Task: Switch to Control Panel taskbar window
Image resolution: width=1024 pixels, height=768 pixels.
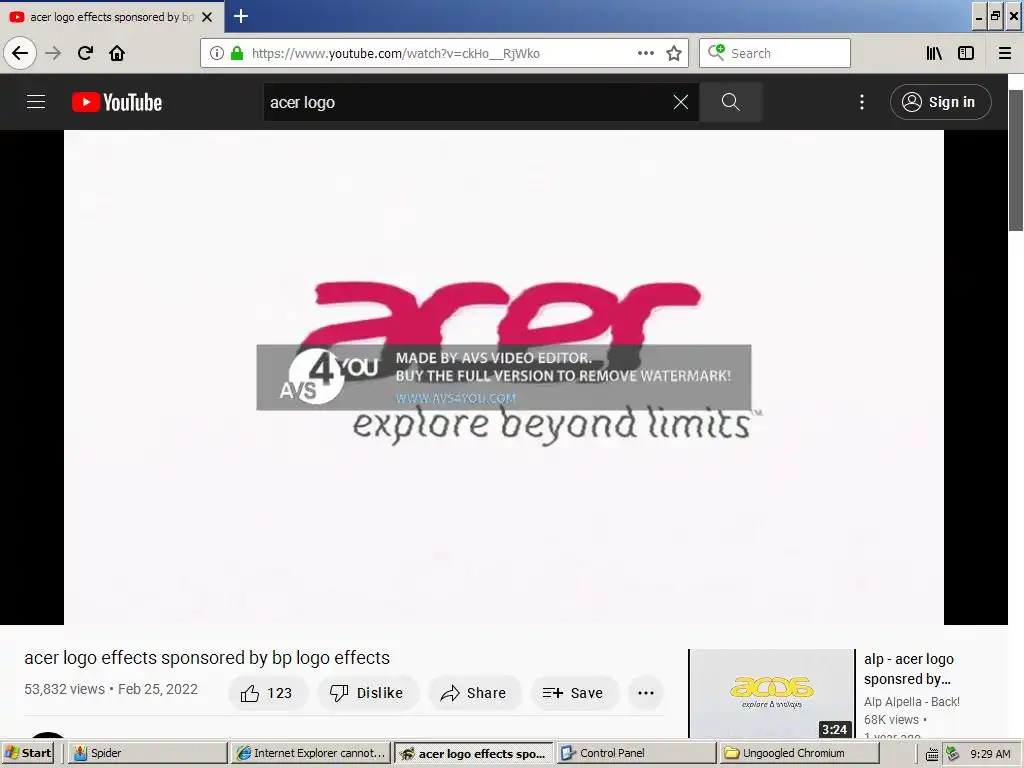Action: pyautogui.click(x=636, y=753)
